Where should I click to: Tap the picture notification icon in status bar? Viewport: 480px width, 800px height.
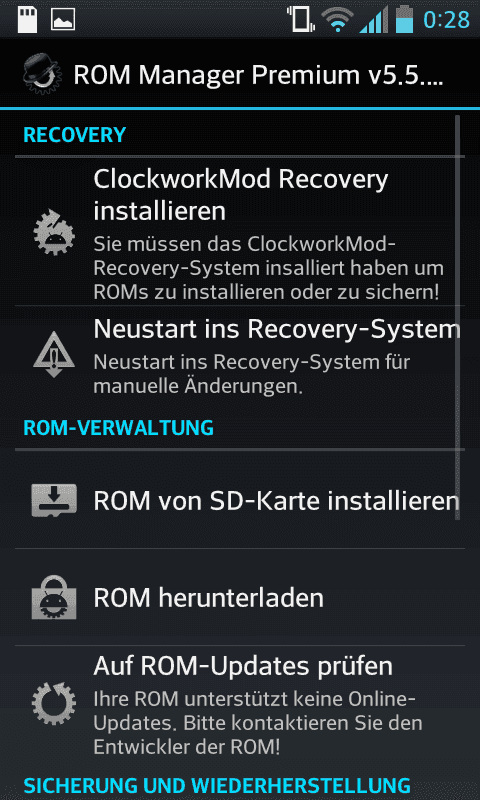[63, 19]
